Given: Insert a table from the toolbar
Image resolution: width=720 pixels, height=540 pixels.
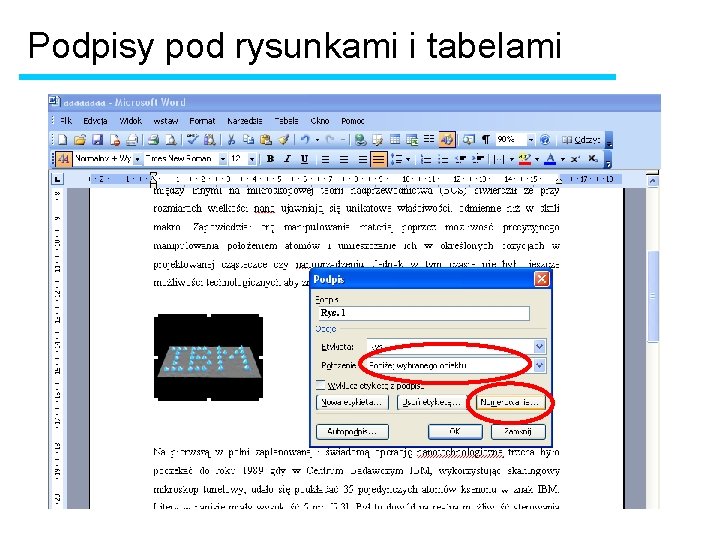Looking at the screenshot, I should pos(395,139).
